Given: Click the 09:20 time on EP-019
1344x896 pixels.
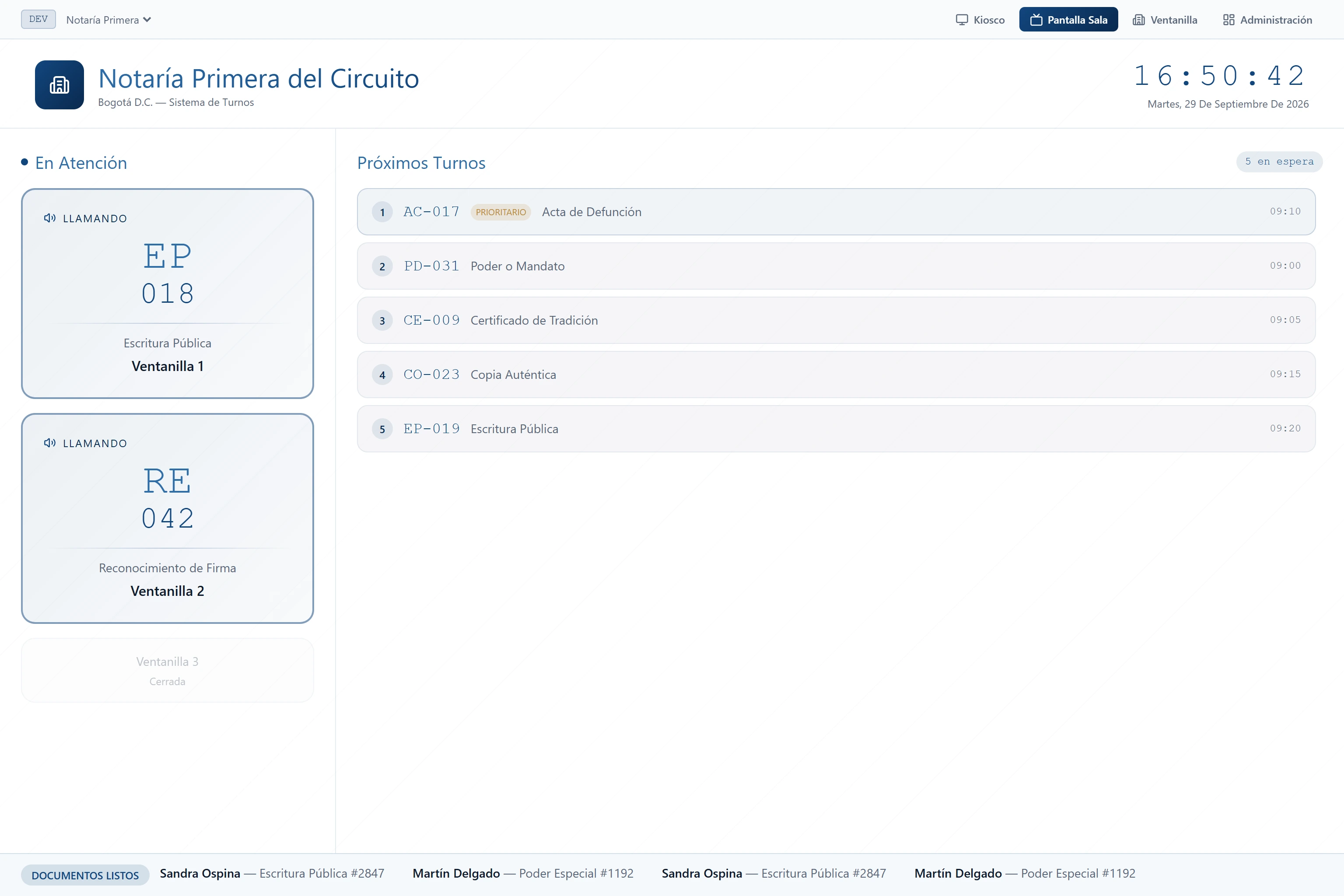Looking at the screenshot, I should click(x=1285, y=429).
